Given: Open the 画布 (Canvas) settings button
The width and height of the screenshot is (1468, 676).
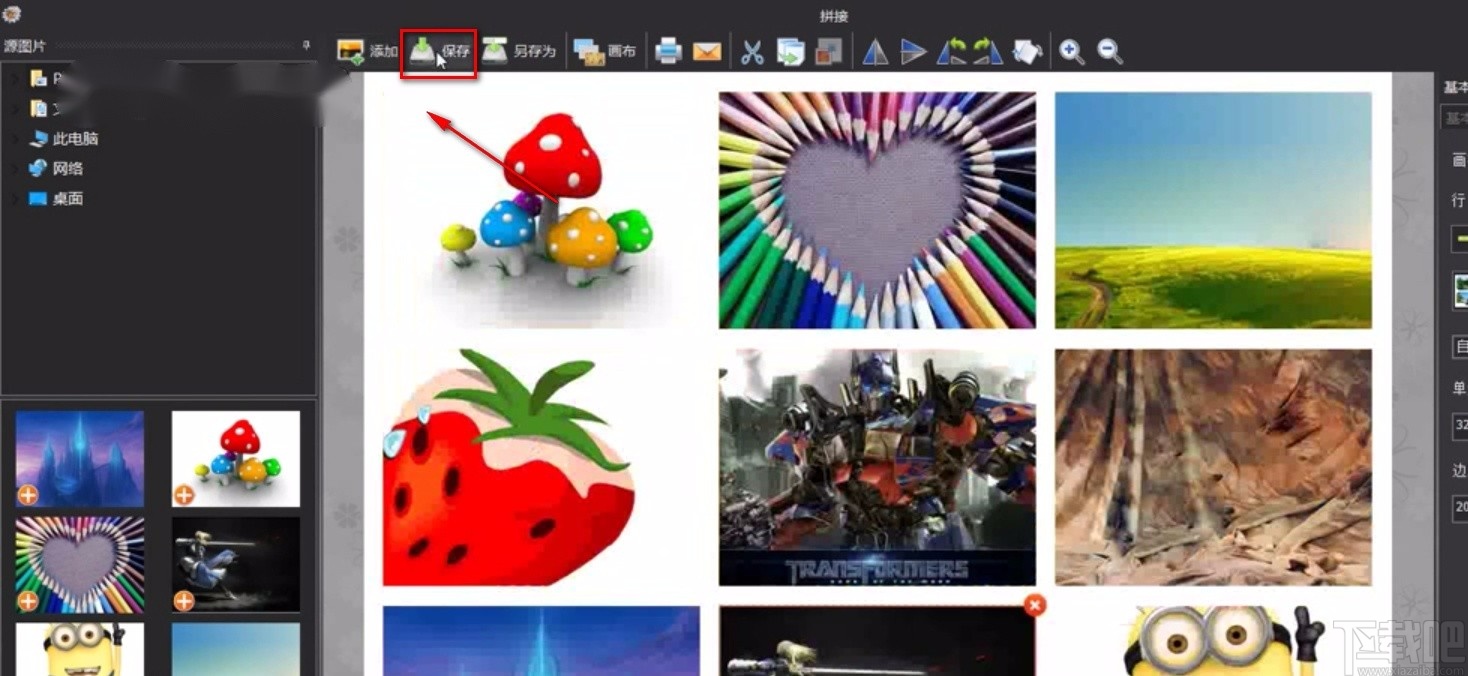Looking at the screenshot, I should (x=605, y=51).
